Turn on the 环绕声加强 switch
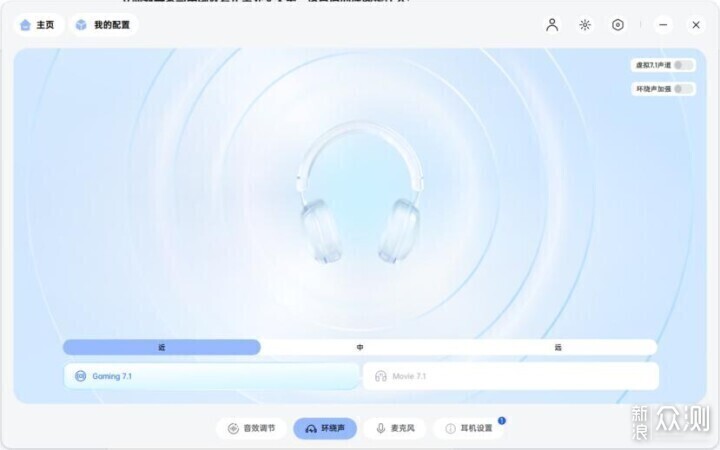The height and width of the screenshot is (450, 720). [x=683, y=89]
